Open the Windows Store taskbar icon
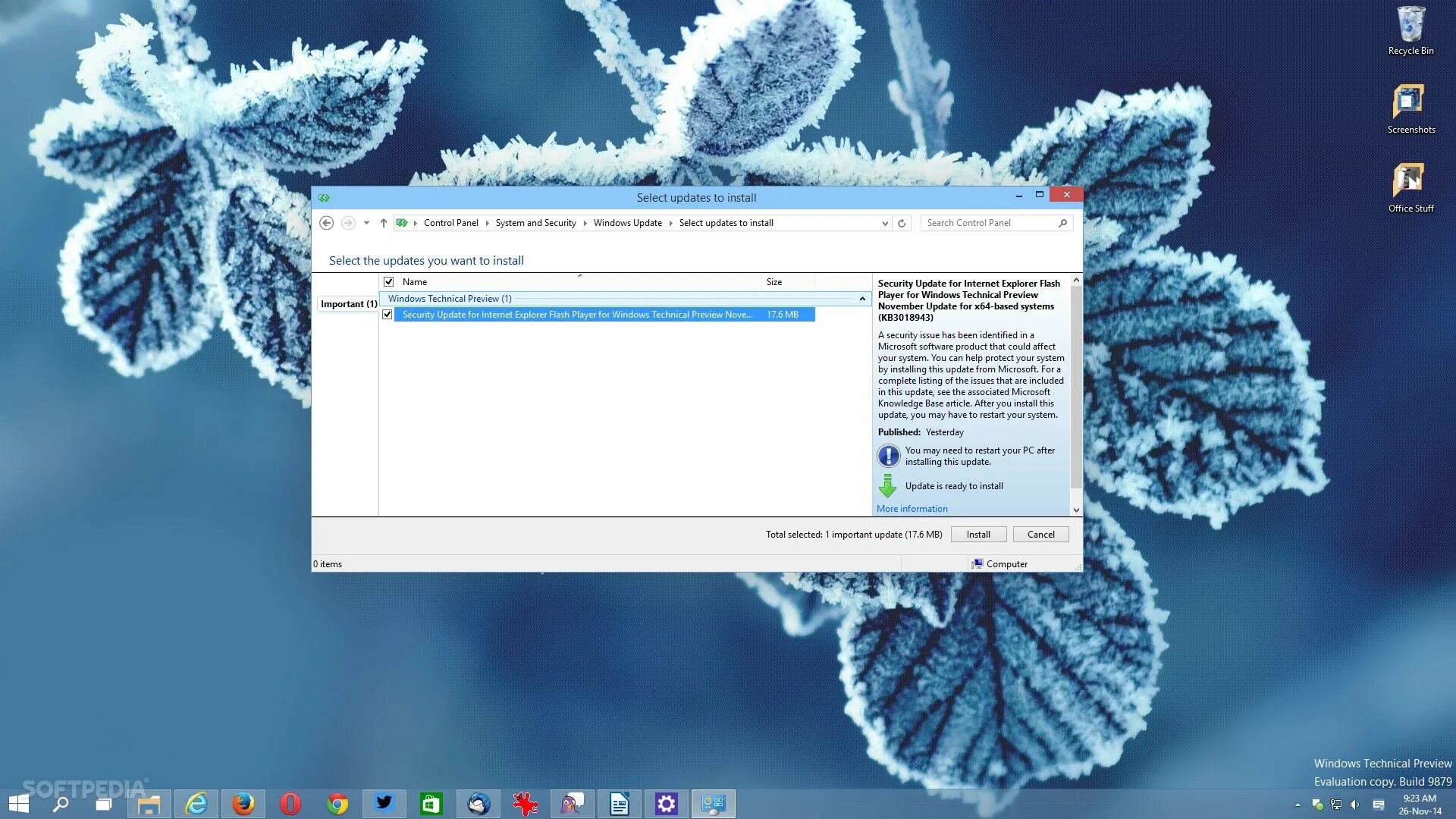The image size is (1456, 819). tap(431, 804)
